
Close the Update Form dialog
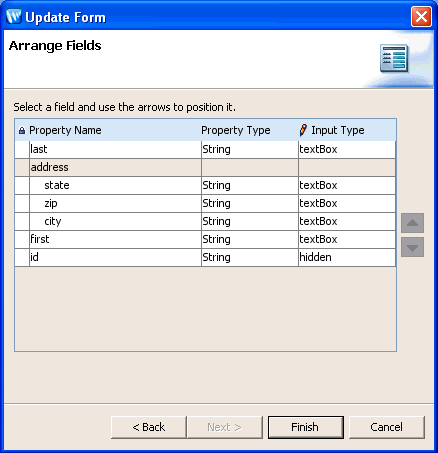tap(421, 17)
